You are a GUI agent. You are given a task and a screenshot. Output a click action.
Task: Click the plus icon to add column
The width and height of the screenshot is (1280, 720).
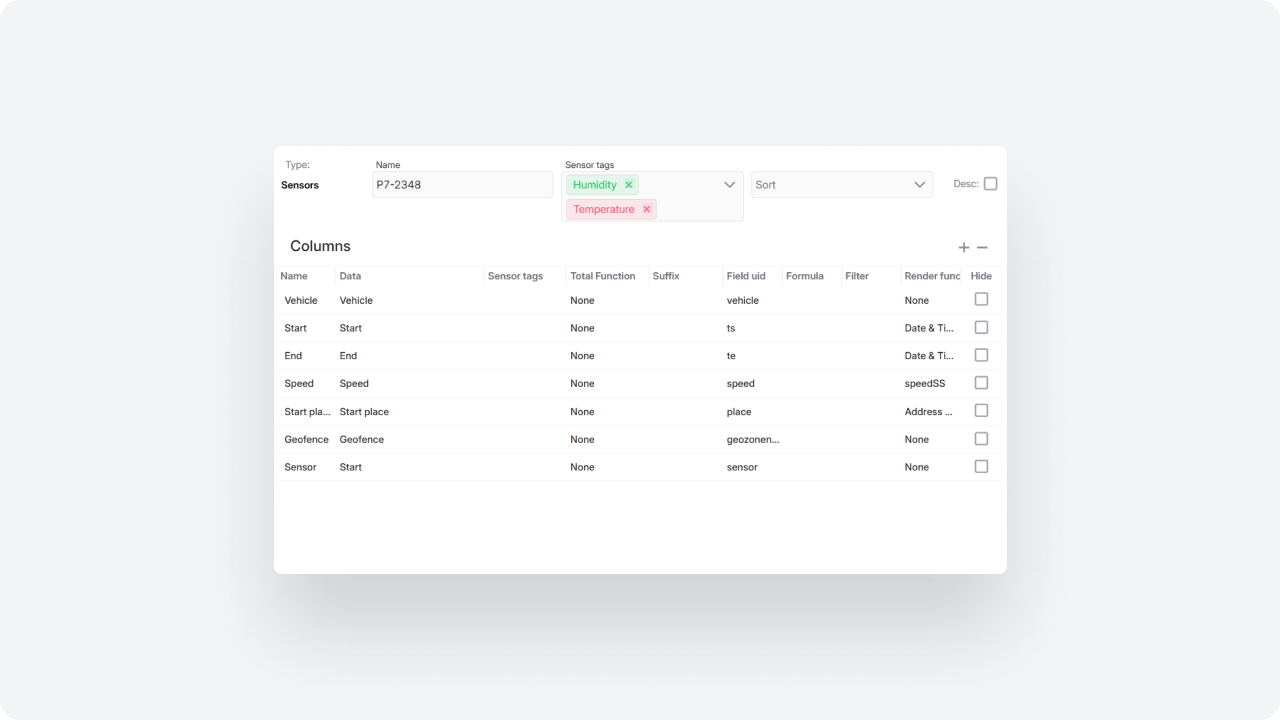tap(964, 247)
